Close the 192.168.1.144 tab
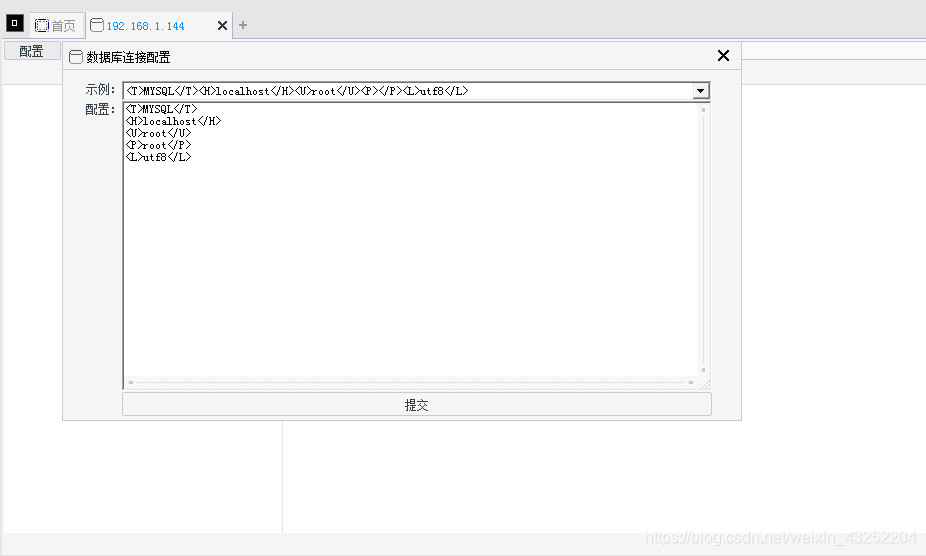Image resolution: width=926 pixels, height=556 pixels. pyautogui.click(x=222, y=25)
